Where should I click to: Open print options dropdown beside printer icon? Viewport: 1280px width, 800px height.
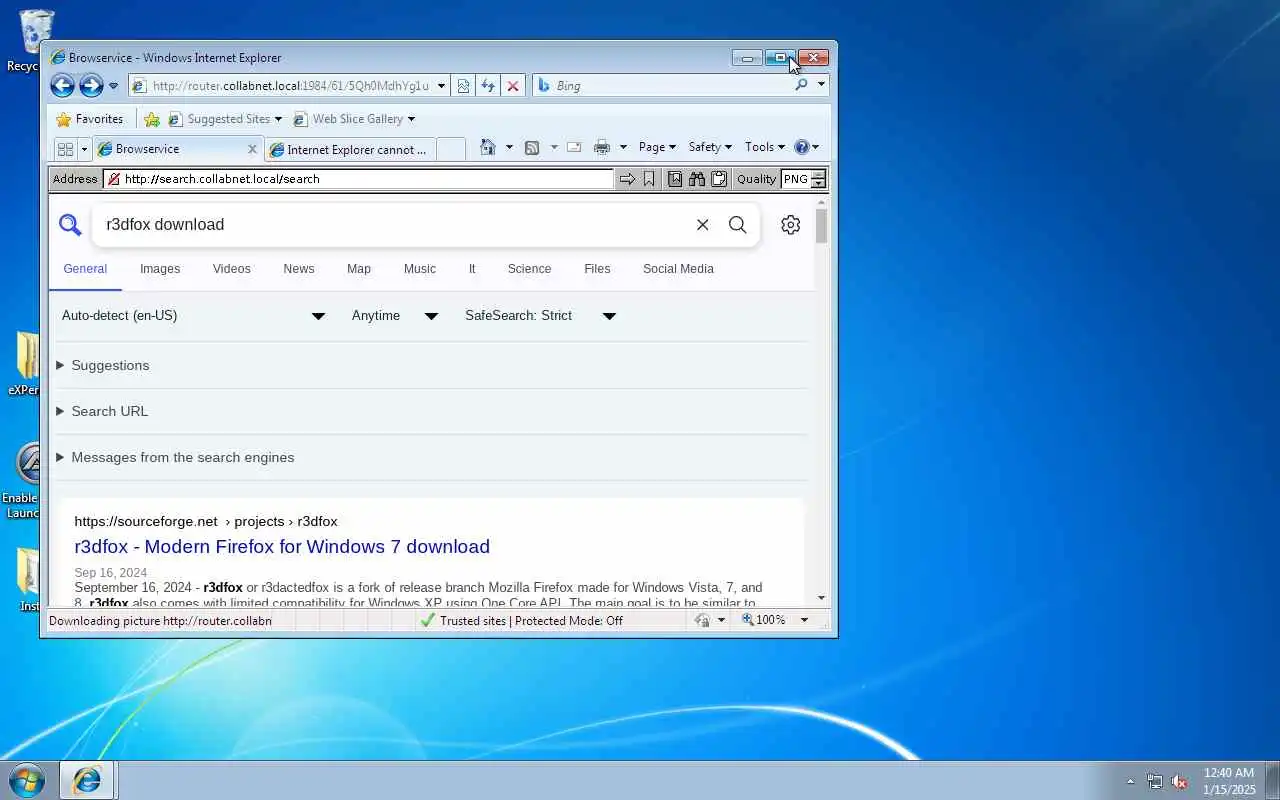pyautogui.click(x=623, y=147)
